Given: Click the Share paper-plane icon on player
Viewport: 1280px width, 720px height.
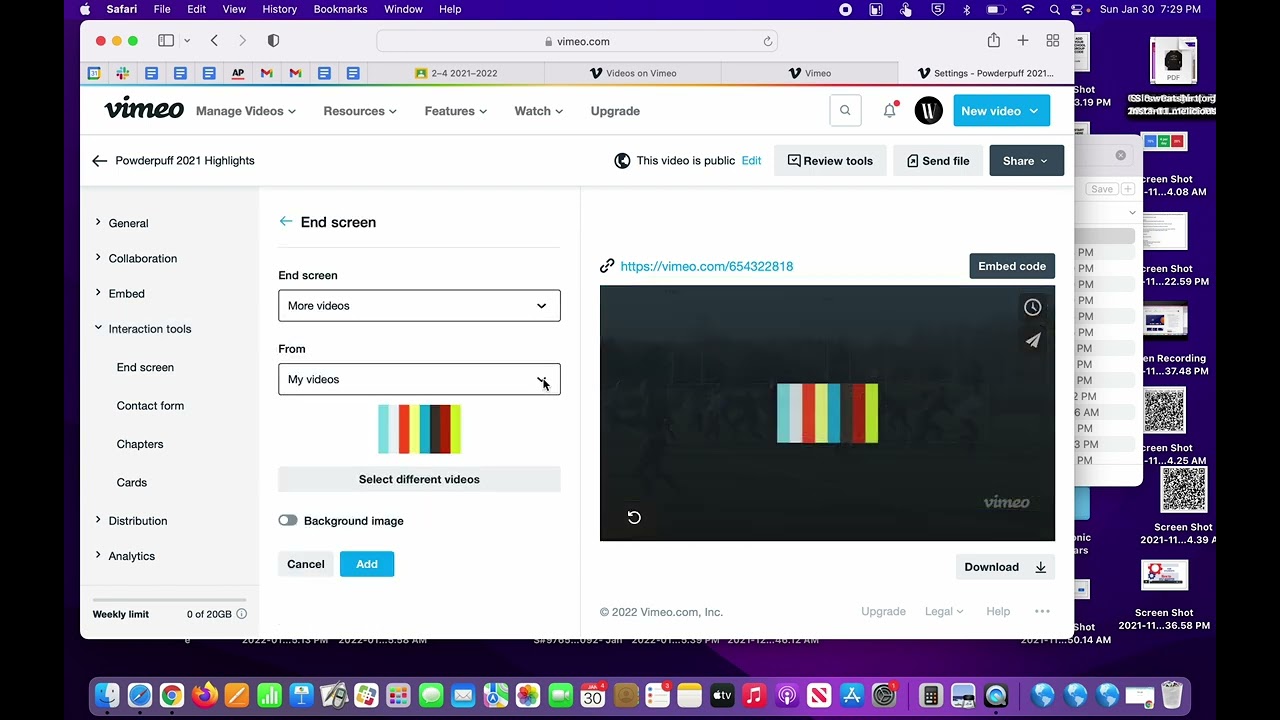Looking at the screenshot, I should point(1032,341).
